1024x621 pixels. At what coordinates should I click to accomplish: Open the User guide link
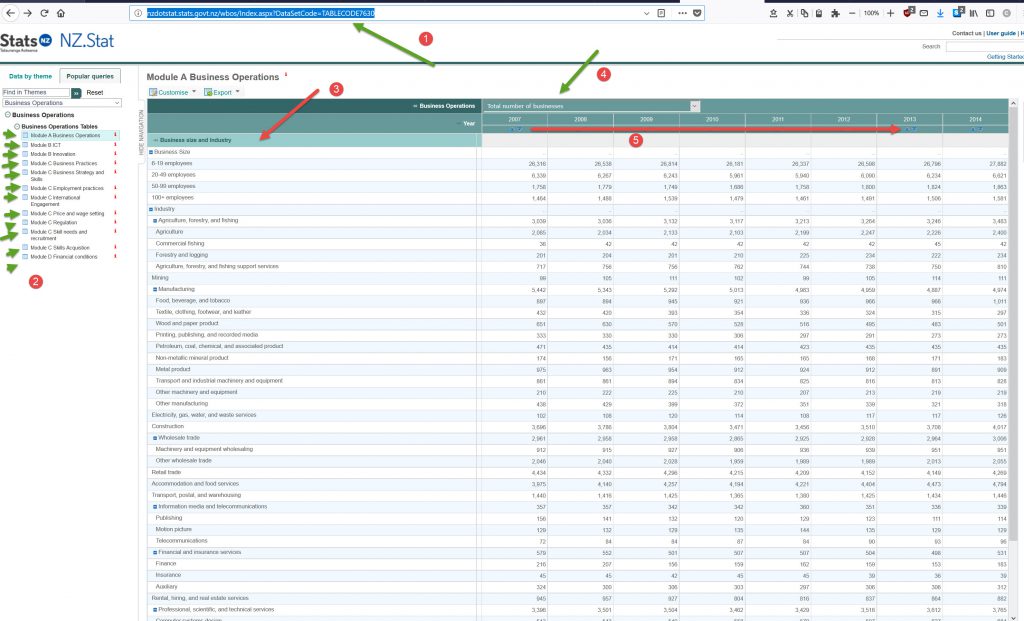point(1003,33)
